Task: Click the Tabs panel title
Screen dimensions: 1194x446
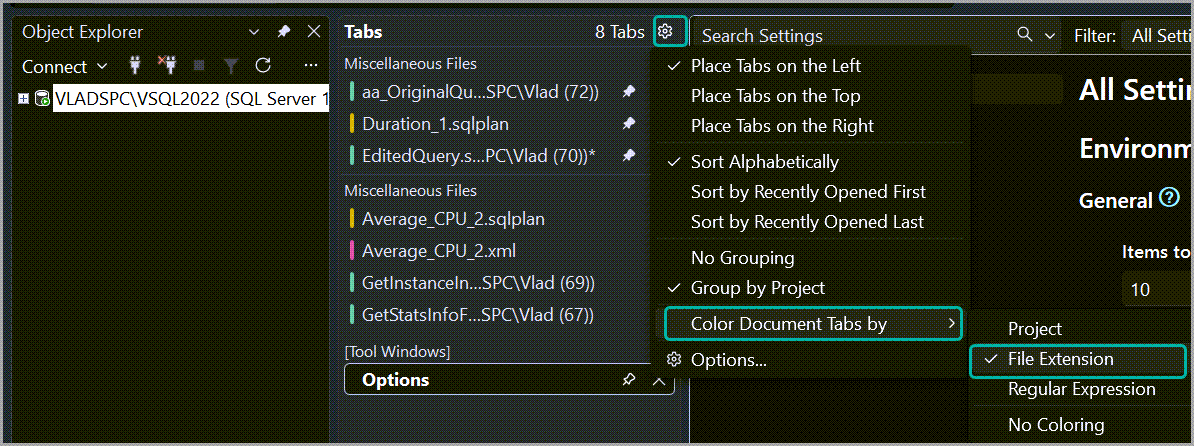Action: pos(363,32)
